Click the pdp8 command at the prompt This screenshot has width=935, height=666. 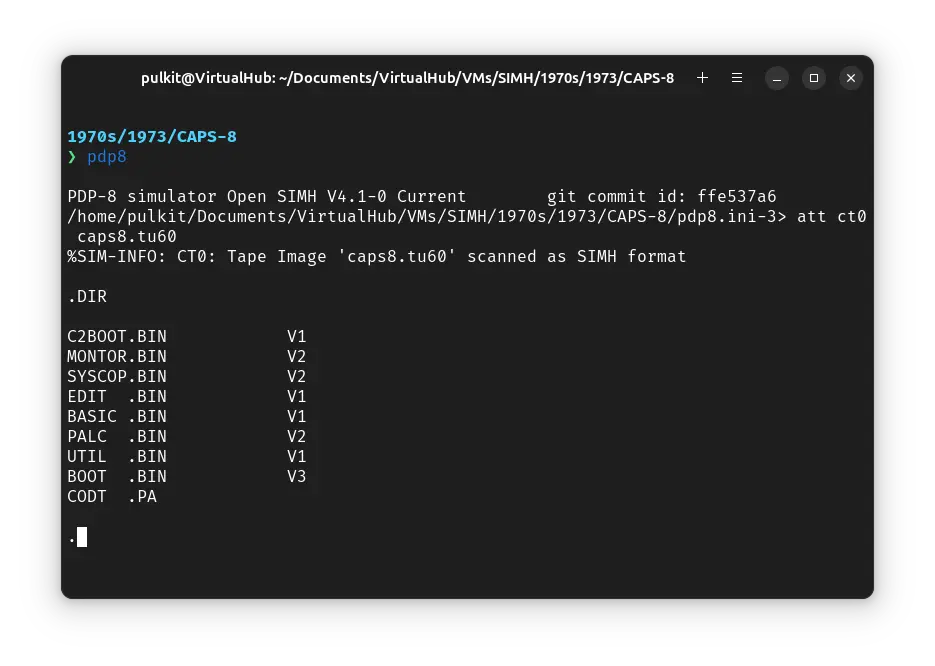pyautogui.click(x=106, y=157)
